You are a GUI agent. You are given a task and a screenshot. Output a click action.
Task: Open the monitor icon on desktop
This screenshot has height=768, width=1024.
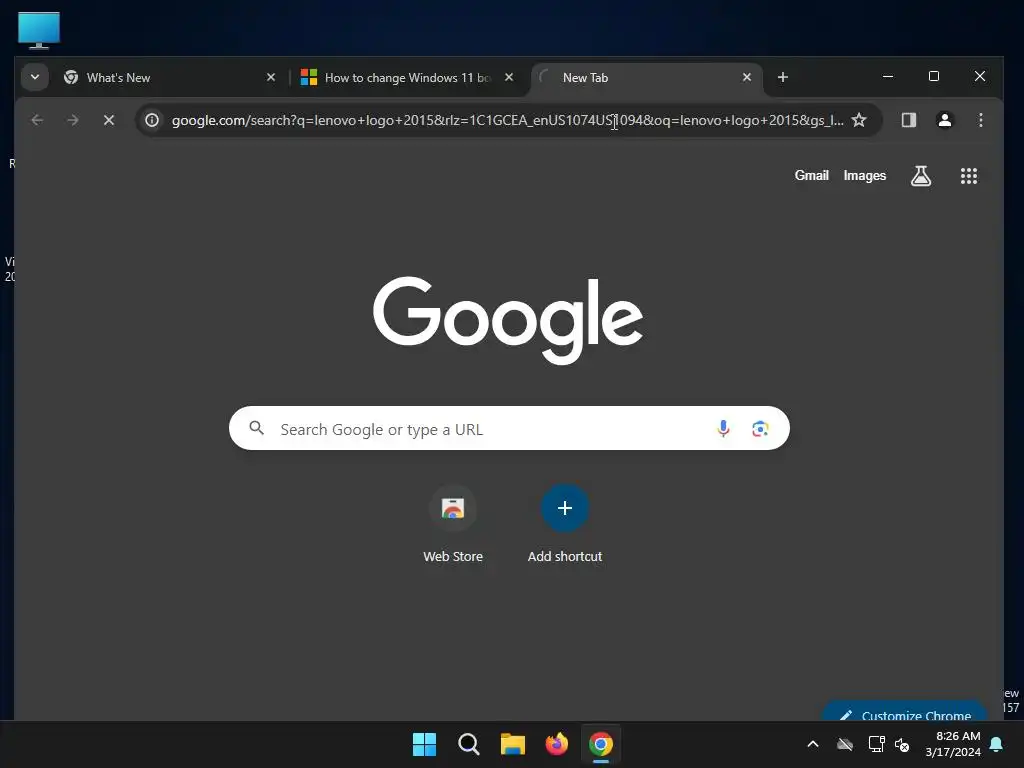[39, 30]
